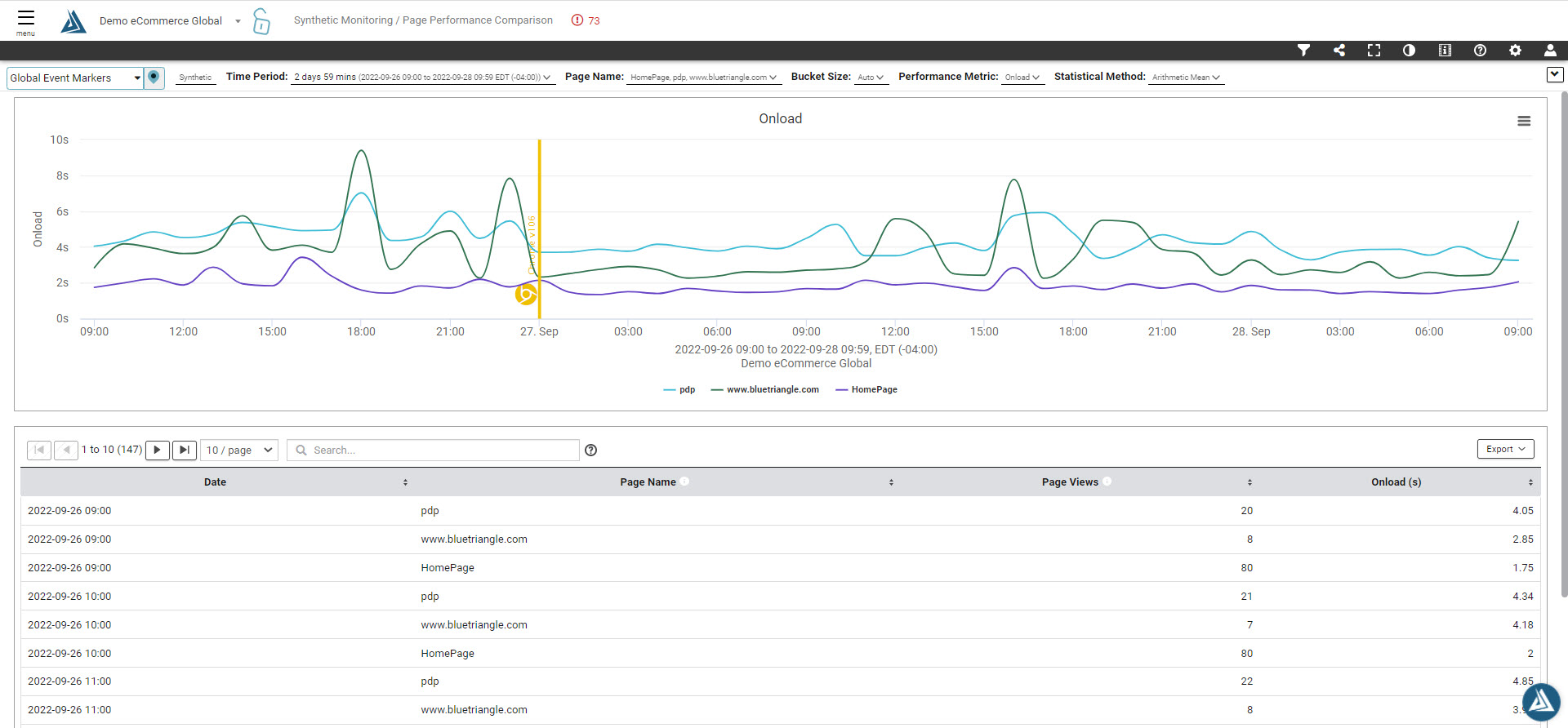
Task: Toggle the www.bluetriangle.com legend series
Action: click(x=765, y=390)
